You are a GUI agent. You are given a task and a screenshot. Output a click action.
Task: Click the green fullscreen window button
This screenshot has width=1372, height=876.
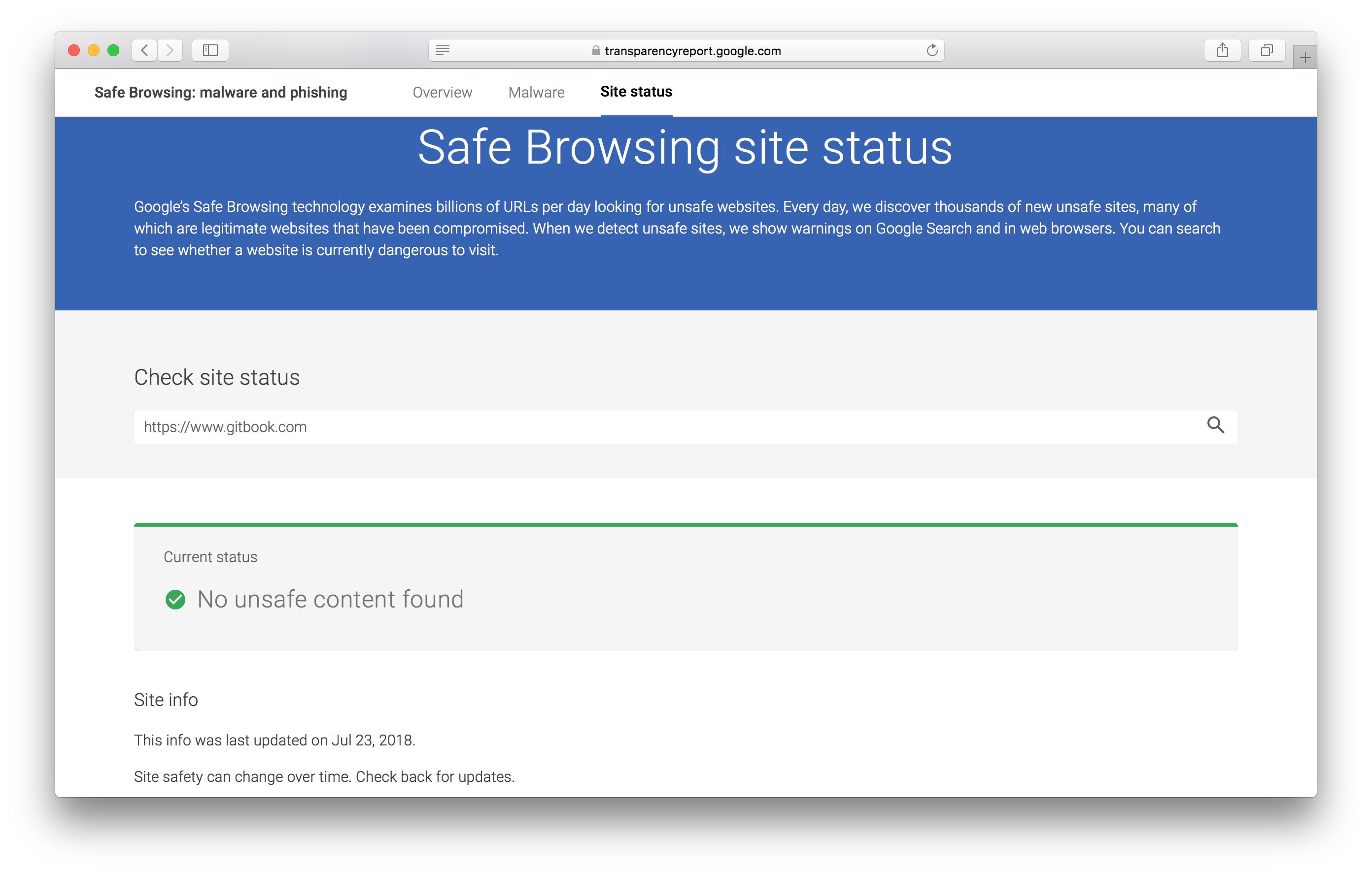[113, 50]
